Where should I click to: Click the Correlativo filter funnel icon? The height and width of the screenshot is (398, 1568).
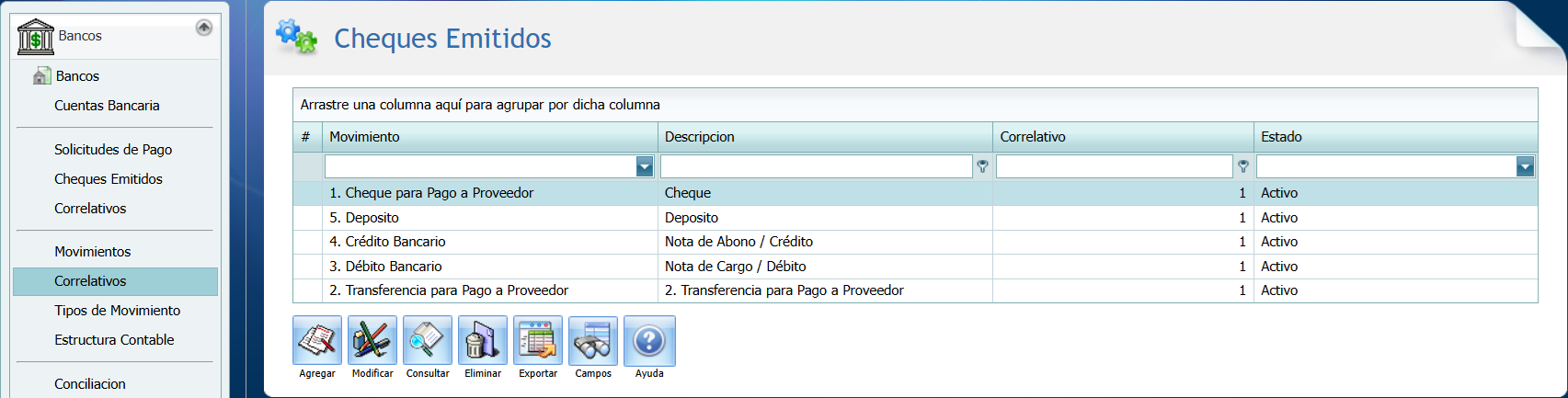1242,166
